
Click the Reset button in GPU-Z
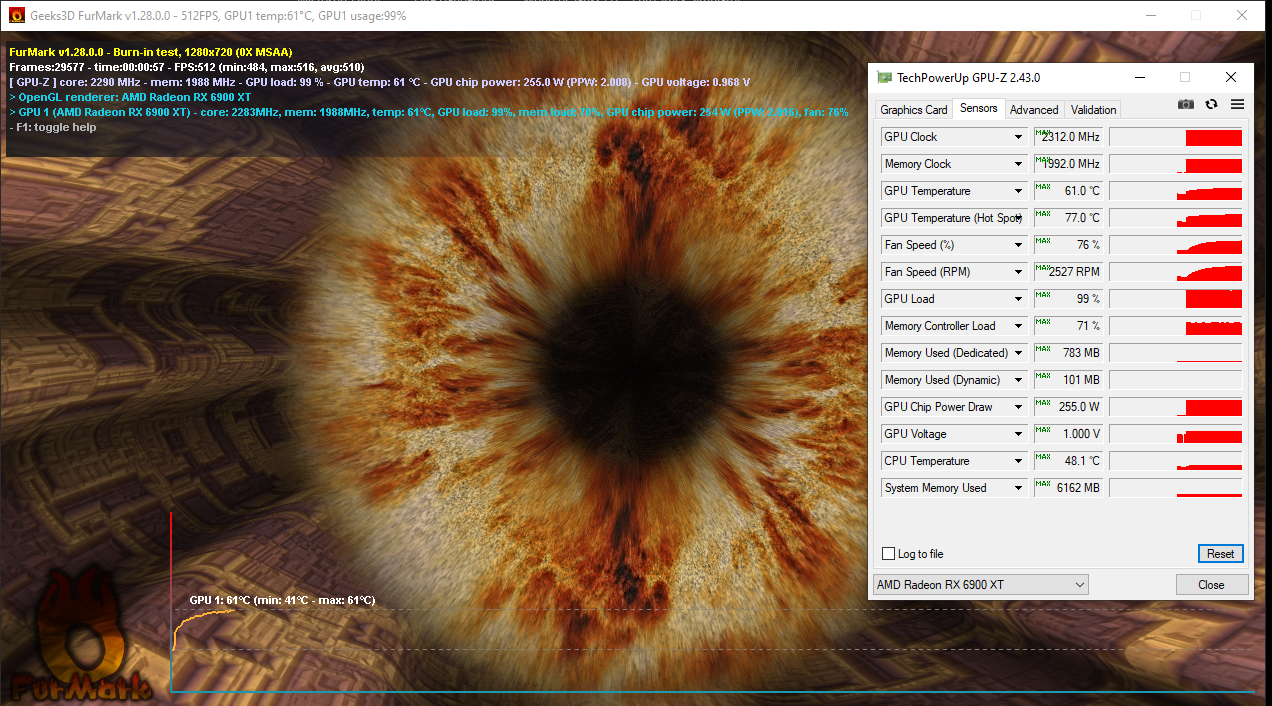pyautogui.click(x=1220, y=554)
